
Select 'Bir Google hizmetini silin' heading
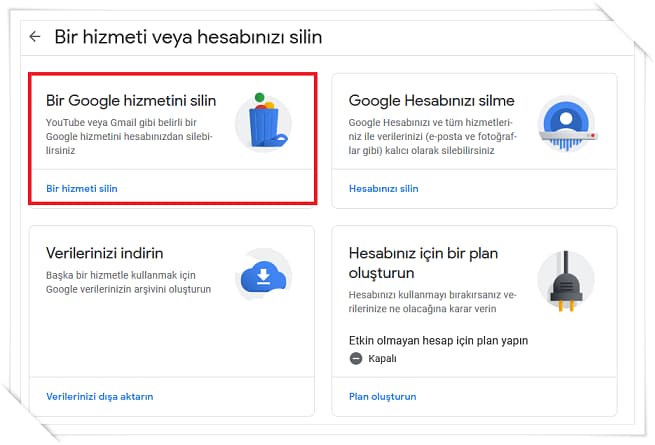click(x=131, y=101)
